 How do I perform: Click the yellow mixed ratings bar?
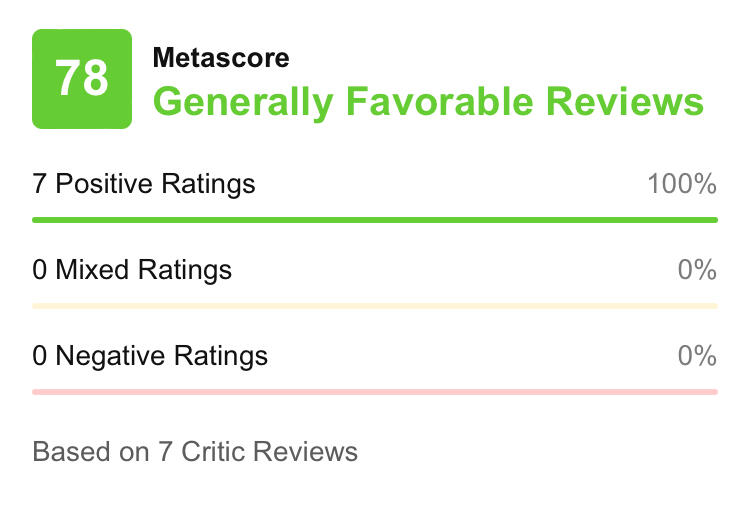point(375,306)
